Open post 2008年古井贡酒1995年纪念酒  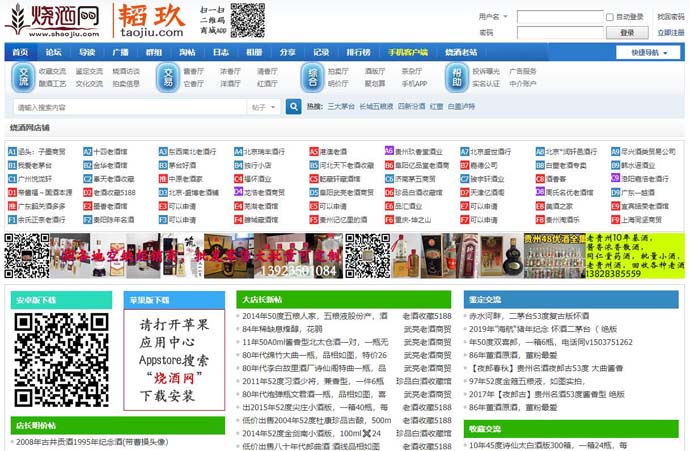(x=92, y=442)
